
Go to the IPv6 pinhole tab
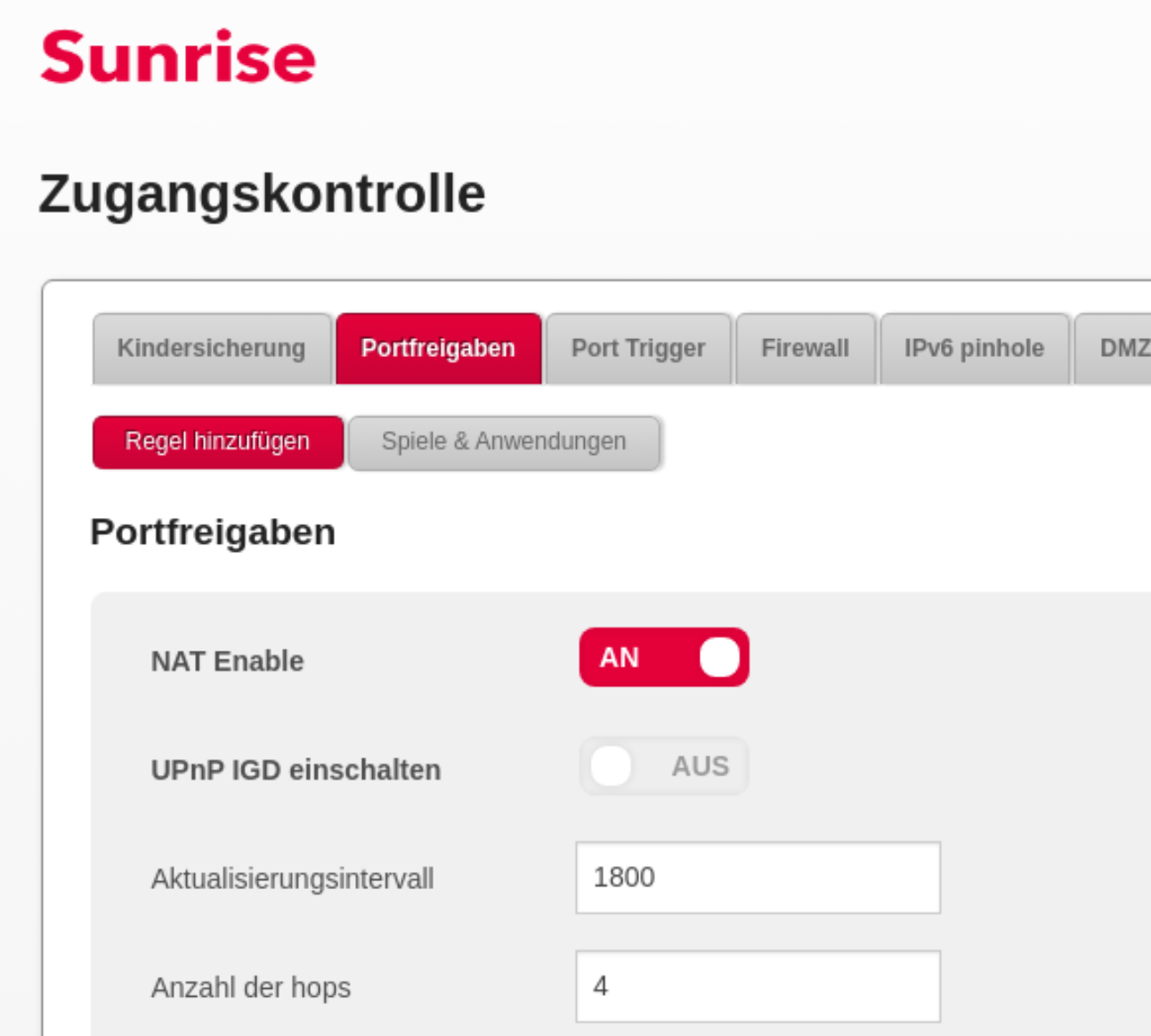tap(974, 348)
